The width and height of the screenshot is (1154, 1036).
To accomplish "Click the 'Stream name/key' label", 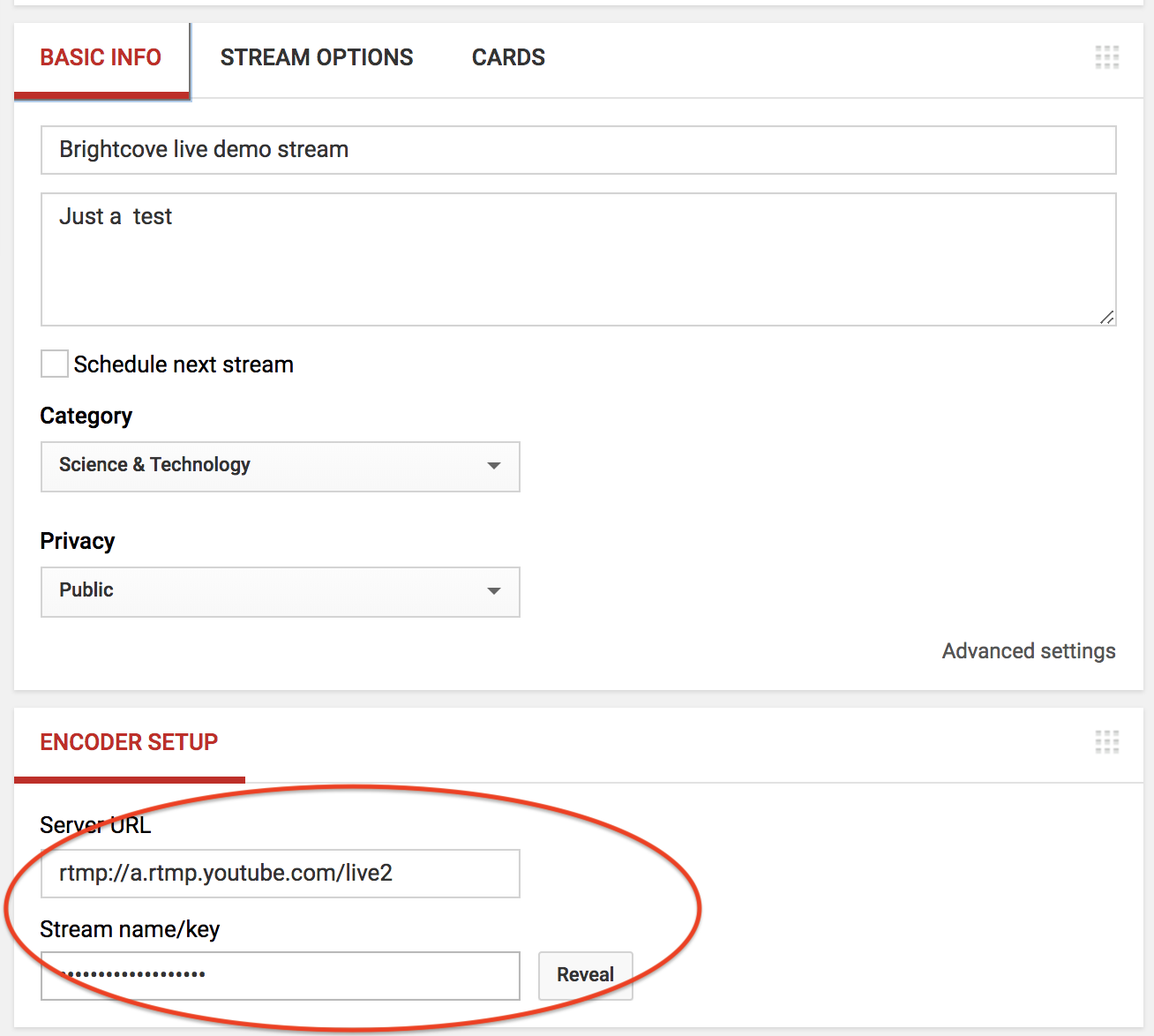I will 130,929.
